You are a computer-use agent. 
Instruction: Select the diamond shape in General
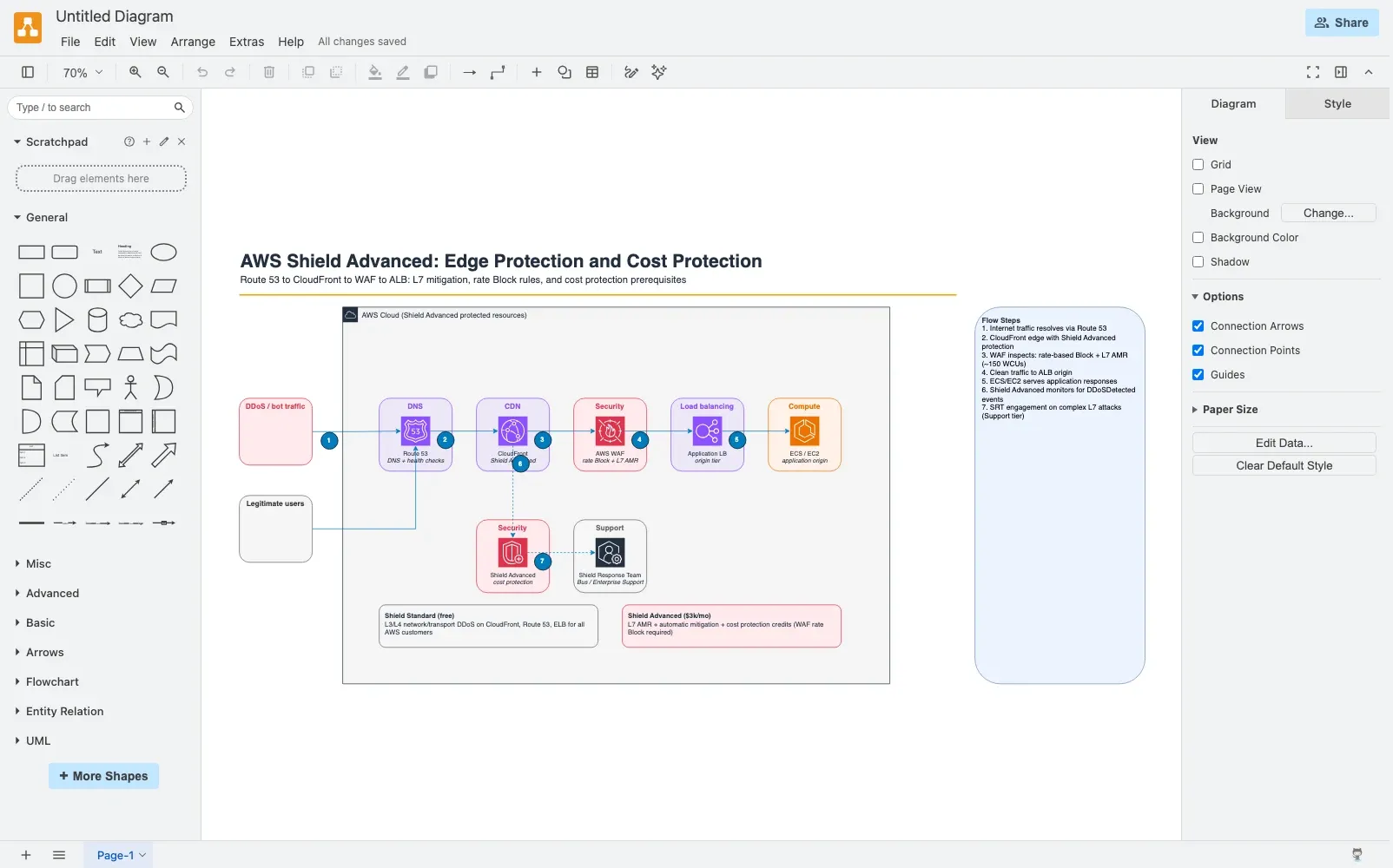click(130, 286)
